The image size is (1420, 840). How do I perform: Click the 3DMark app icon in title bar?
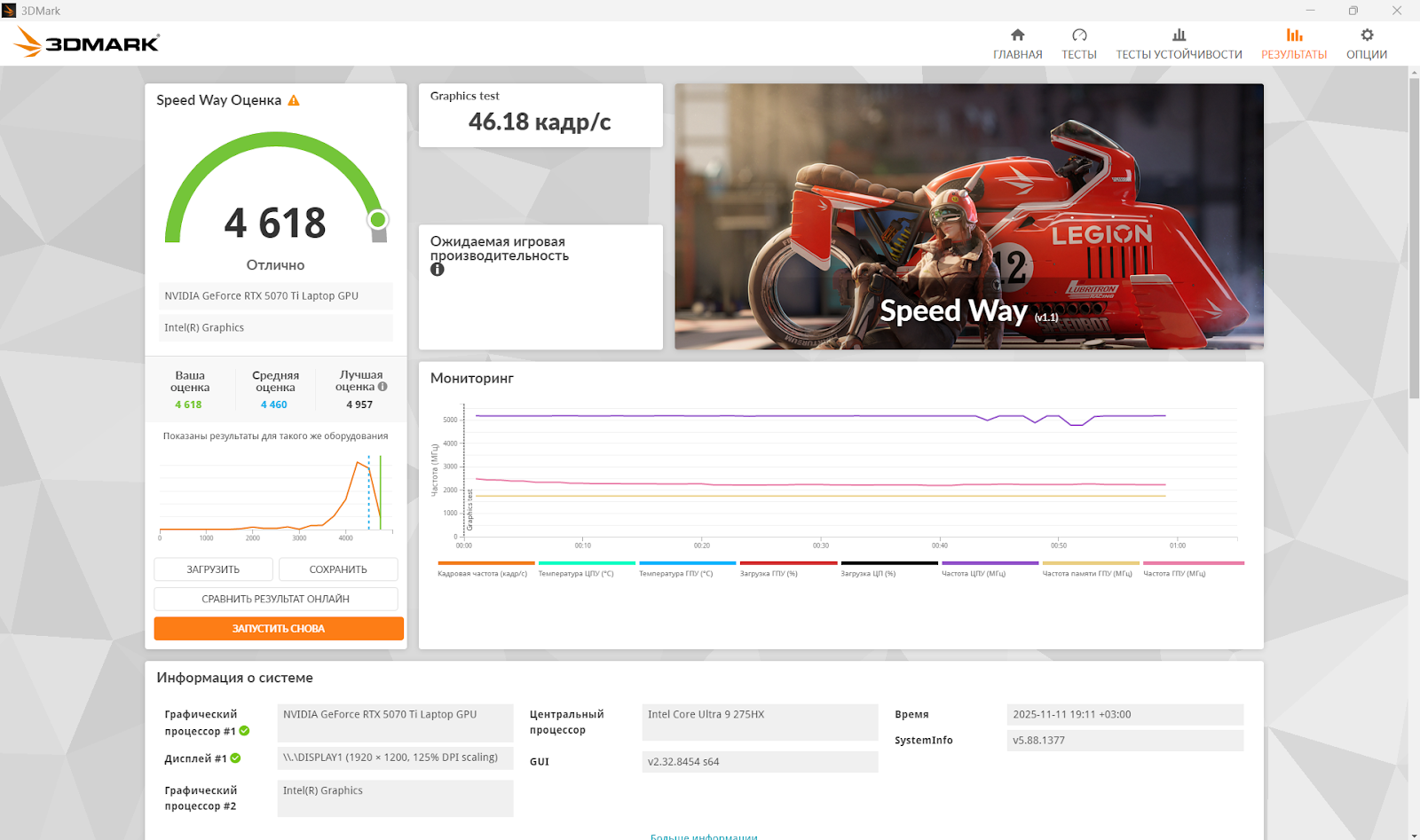pyautogui.click(x=9, y=11)
